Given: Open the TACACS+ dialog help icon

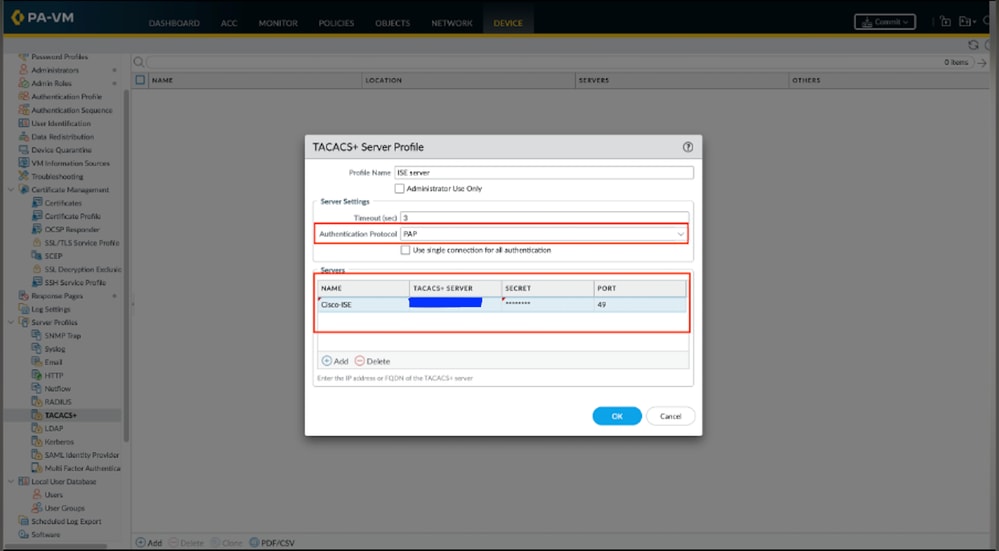Looking at the screenshot, I should click(x=687, y=147).
